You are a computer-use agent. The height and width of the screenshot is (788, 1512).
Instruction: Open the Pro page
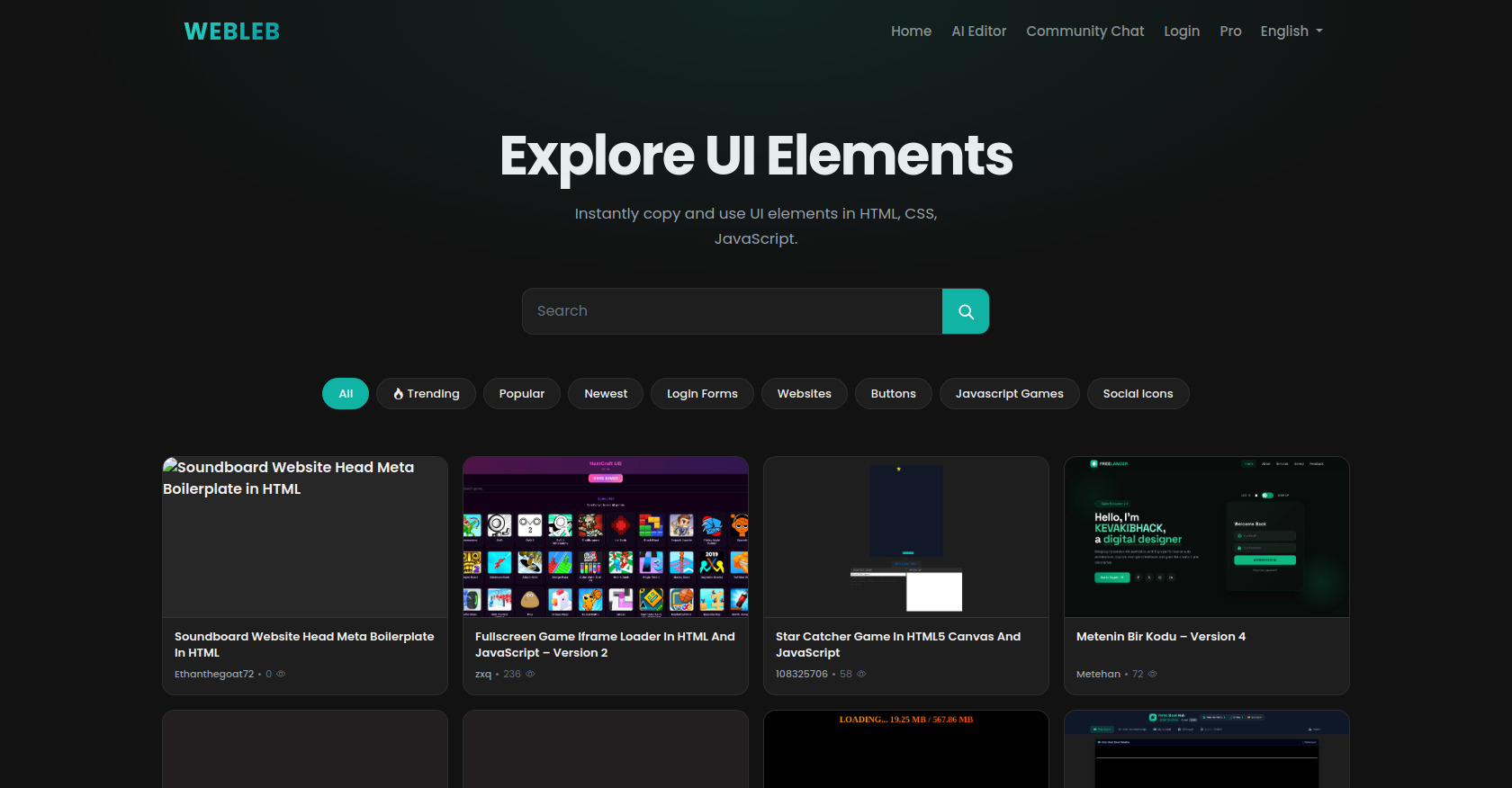pos(1230,31)
